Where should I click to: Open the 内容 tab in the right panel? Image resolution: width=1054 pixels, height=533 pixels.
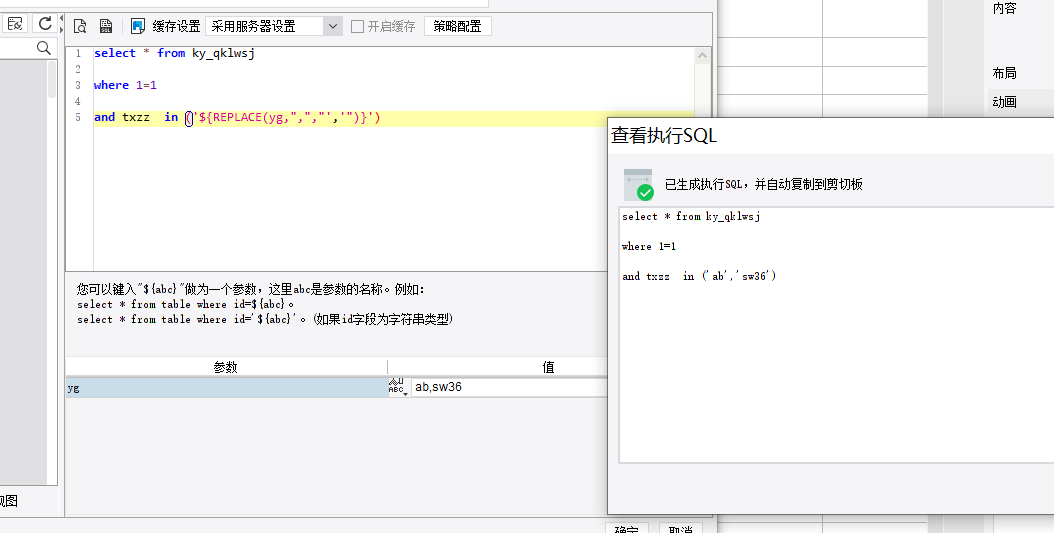click(x=1004, y=8)
